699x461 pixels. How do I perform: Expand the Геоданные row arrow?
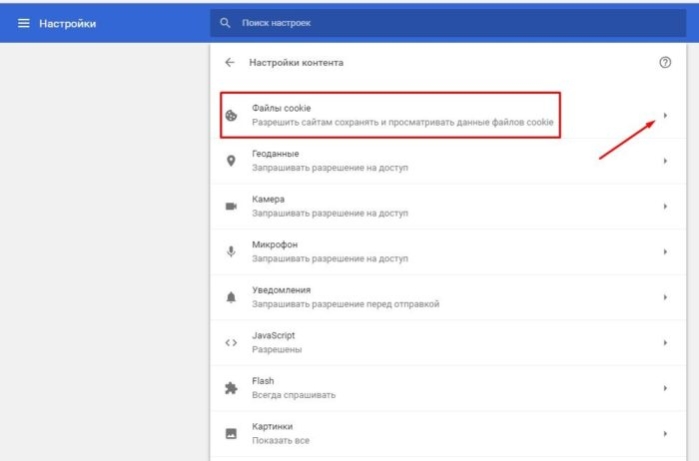coord(665,161)
